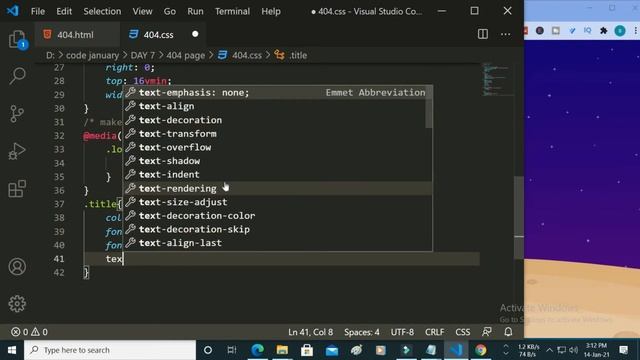
Task: Open the Manage gear icon
Action: pos(17,304)
